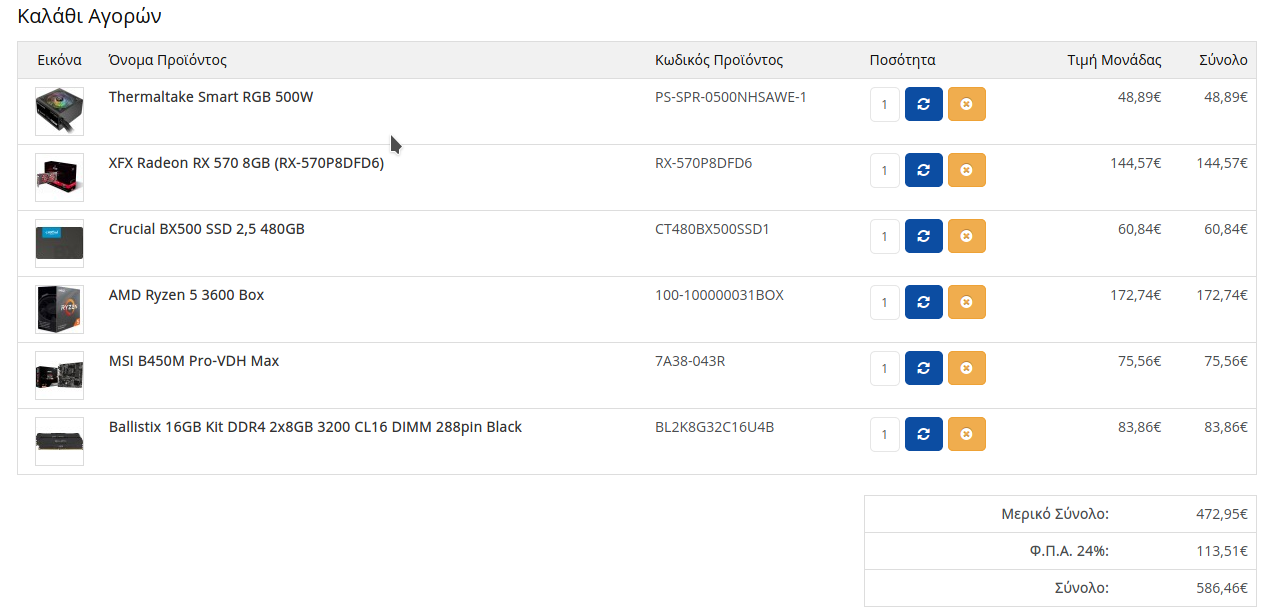Refresh Crucial BX500 SSD quantity
1261x611 pixels.
[x=923, y=236]
